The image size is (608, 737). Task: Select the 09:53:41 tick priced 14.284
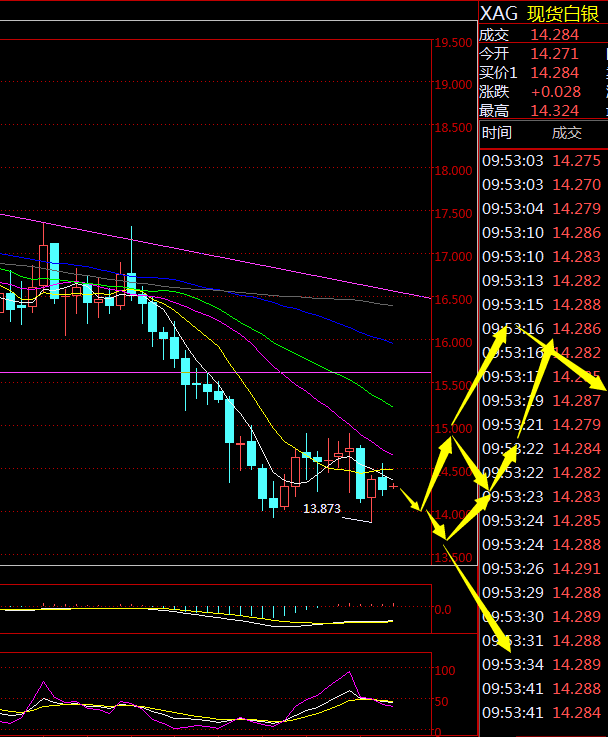541,712
